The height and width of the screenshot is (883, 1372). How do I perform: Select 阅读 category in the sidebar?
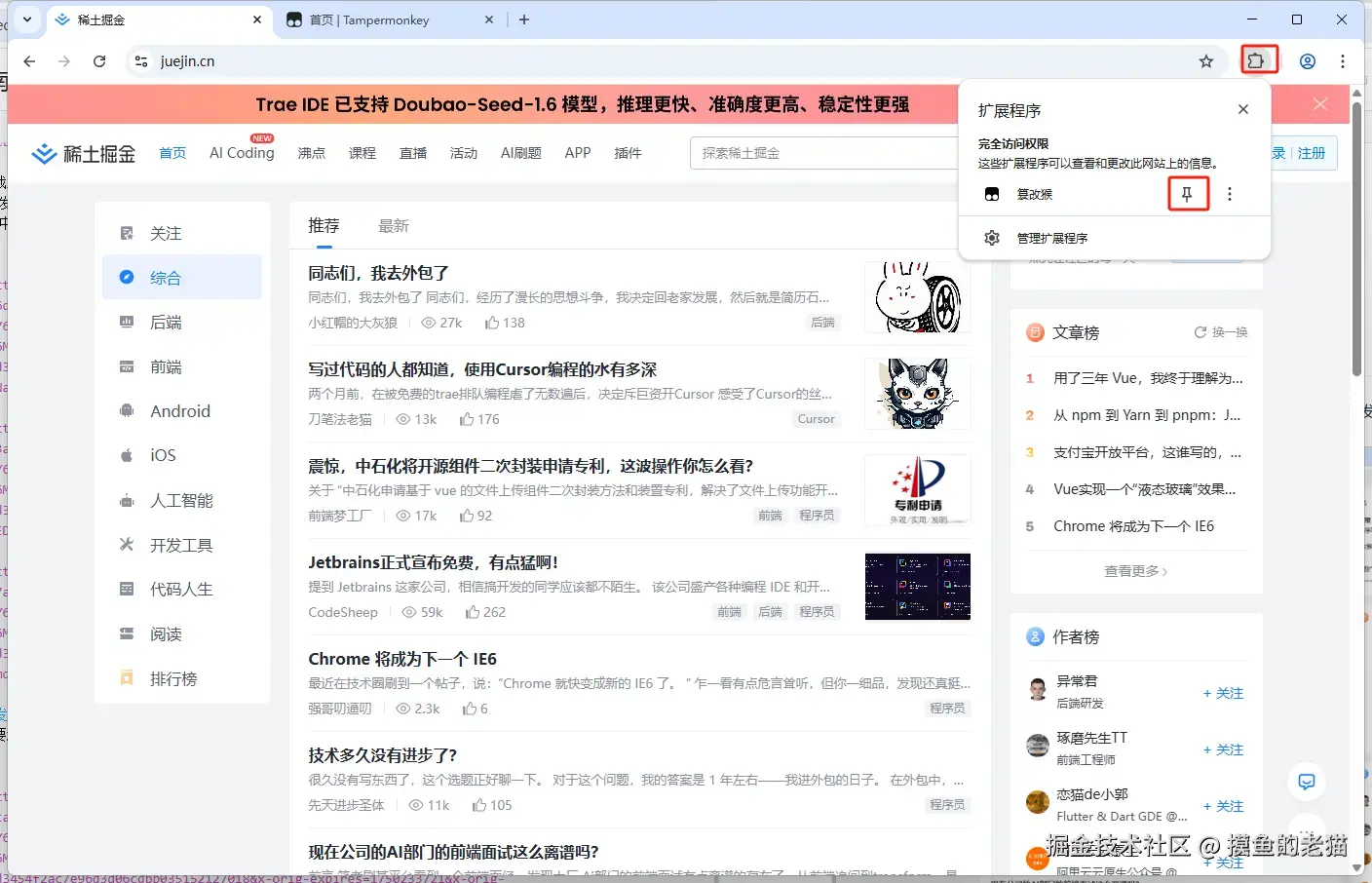[182, 634]
